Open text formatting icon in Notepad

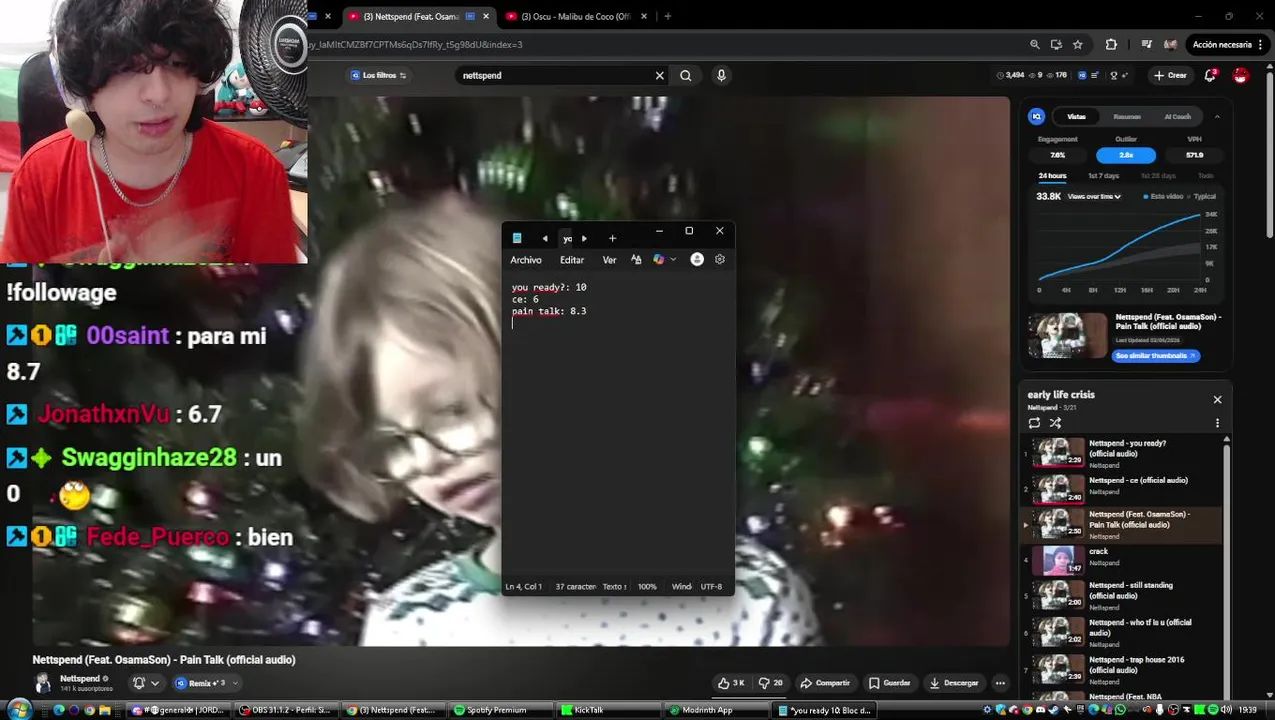636,259
